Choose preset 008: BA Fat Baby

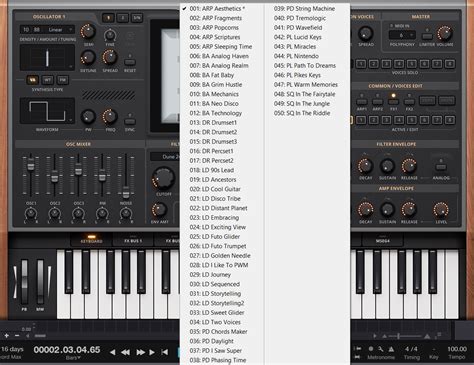tap(212, 75)
